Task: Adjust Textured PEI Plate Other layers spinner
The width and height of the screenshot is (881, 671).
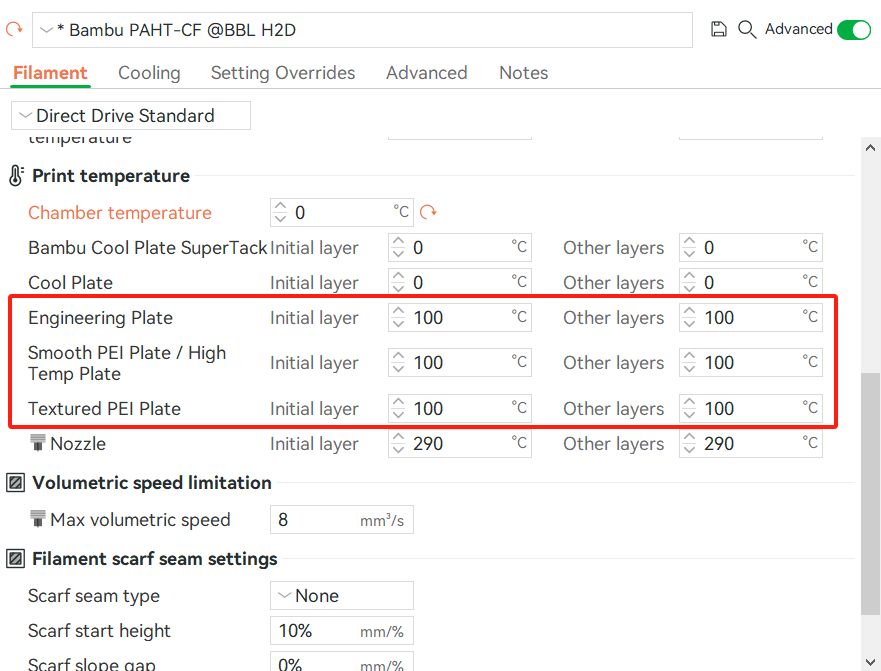Action: pos(689,409)
